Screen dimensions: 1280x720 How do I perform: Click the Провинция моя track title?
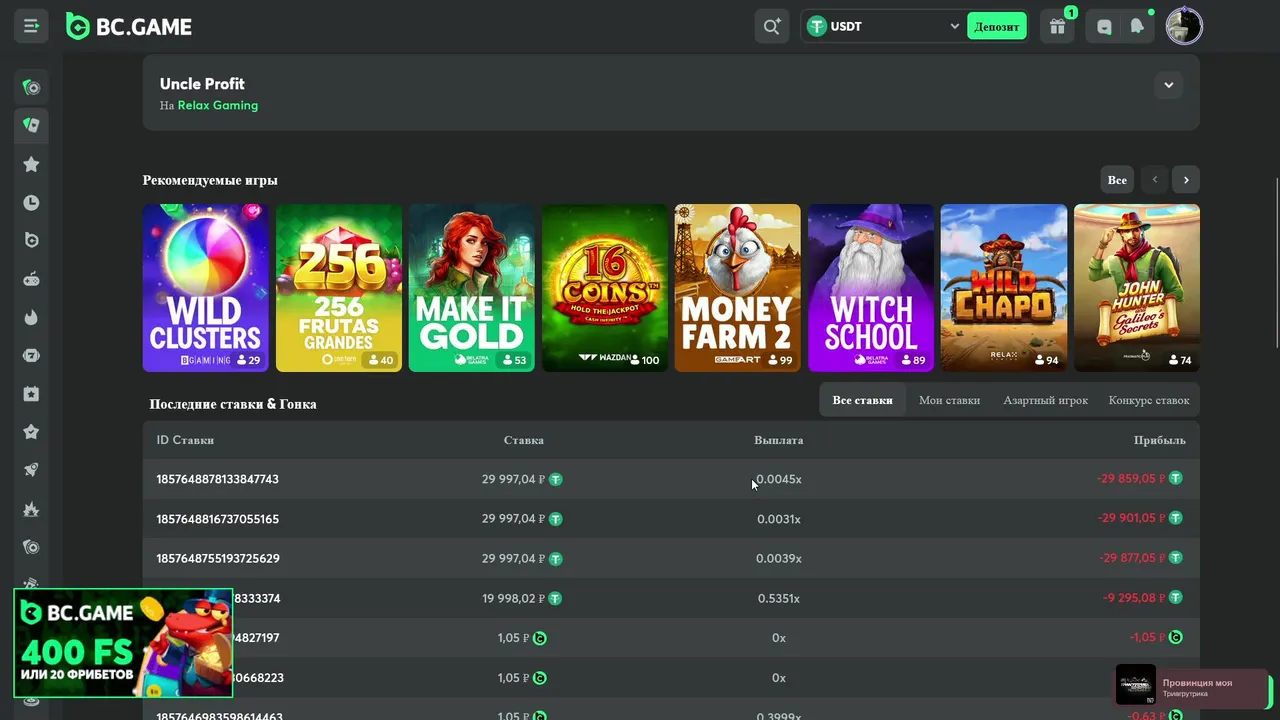[x=1197, y=683]
